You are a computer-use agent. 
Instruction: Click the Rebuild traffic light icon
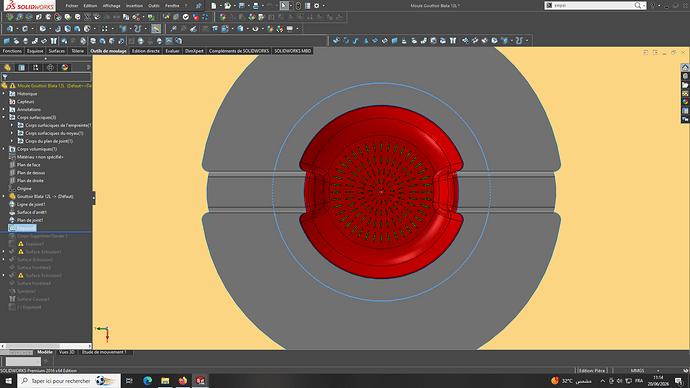(x=298, y=6)
